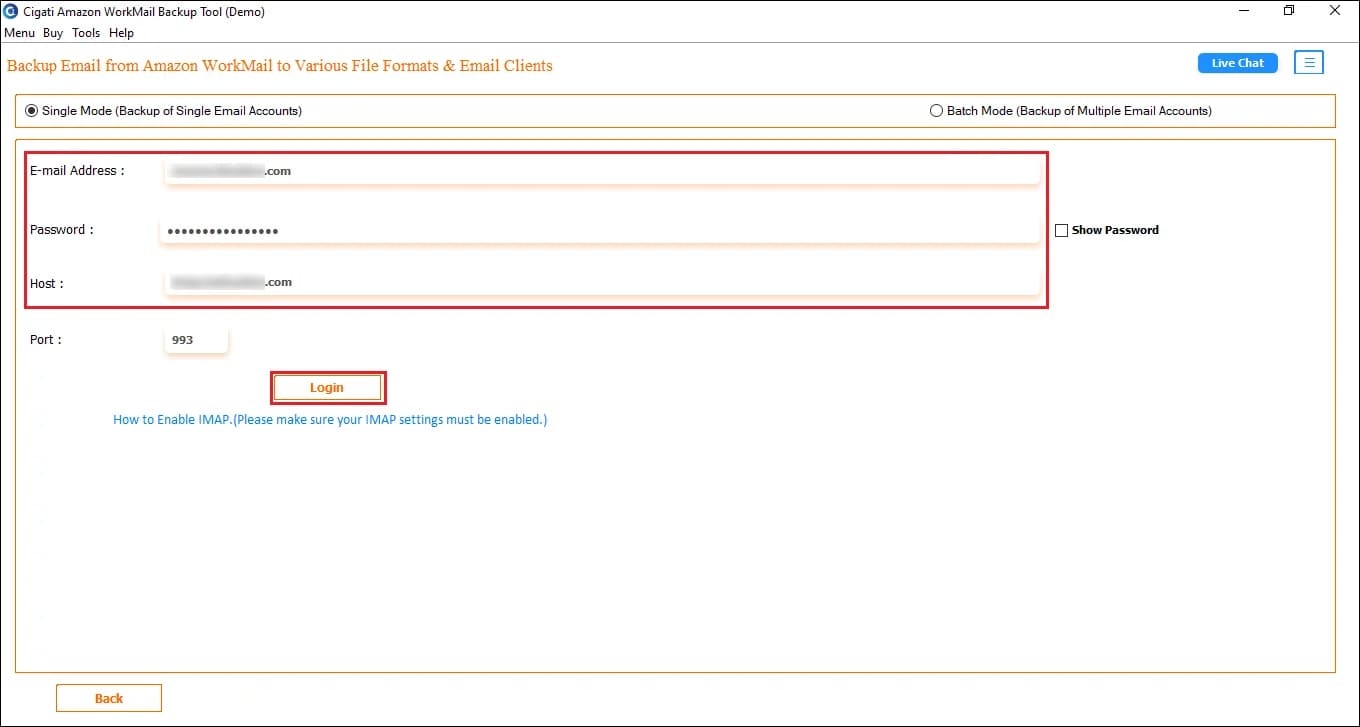
Task: Click the 'Host :' label
Action: tap(47, 284)
